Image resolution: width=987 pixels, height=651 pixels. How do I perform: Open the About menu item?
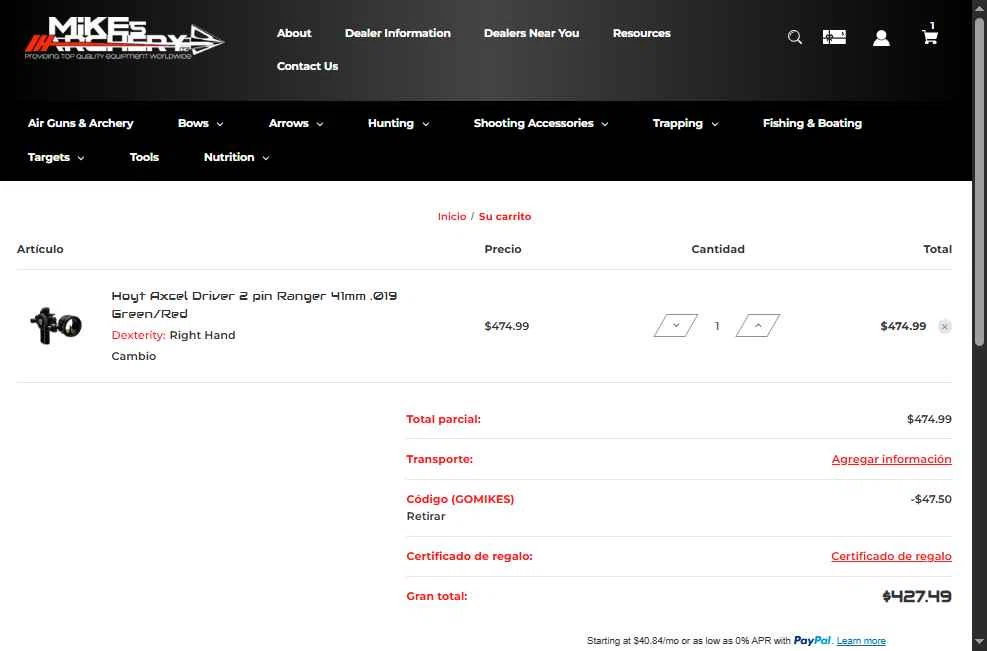(294, 33)
